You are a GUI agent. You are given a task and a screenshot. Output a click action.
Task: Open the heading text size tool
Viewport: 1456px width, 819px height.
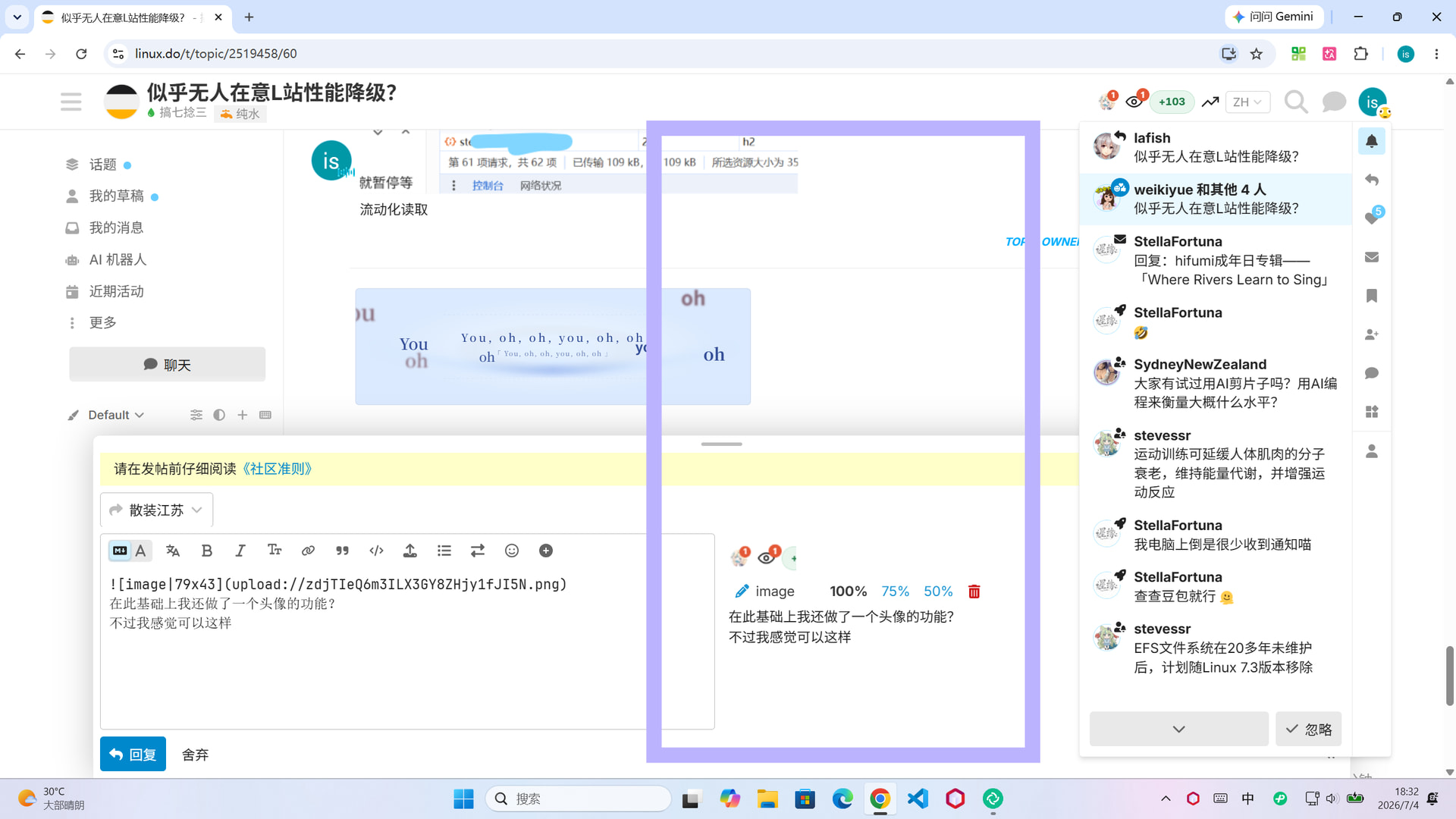[275, 551]
